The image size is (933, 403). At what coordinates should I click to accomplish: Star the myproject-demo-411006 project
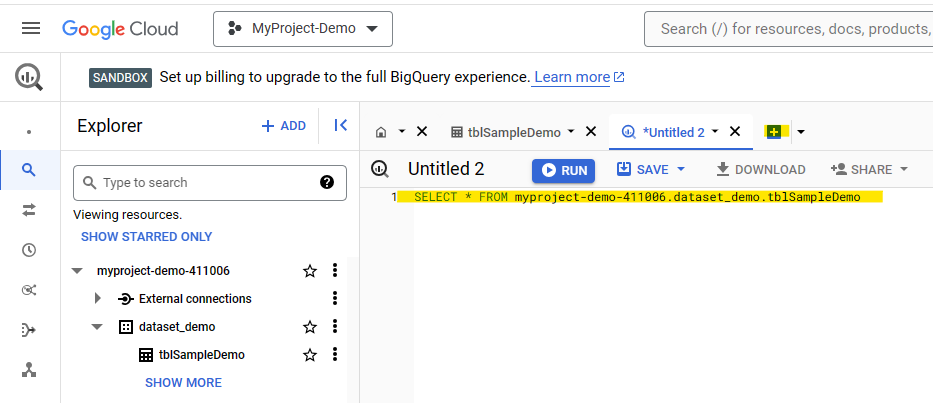[x=310, y=271]
